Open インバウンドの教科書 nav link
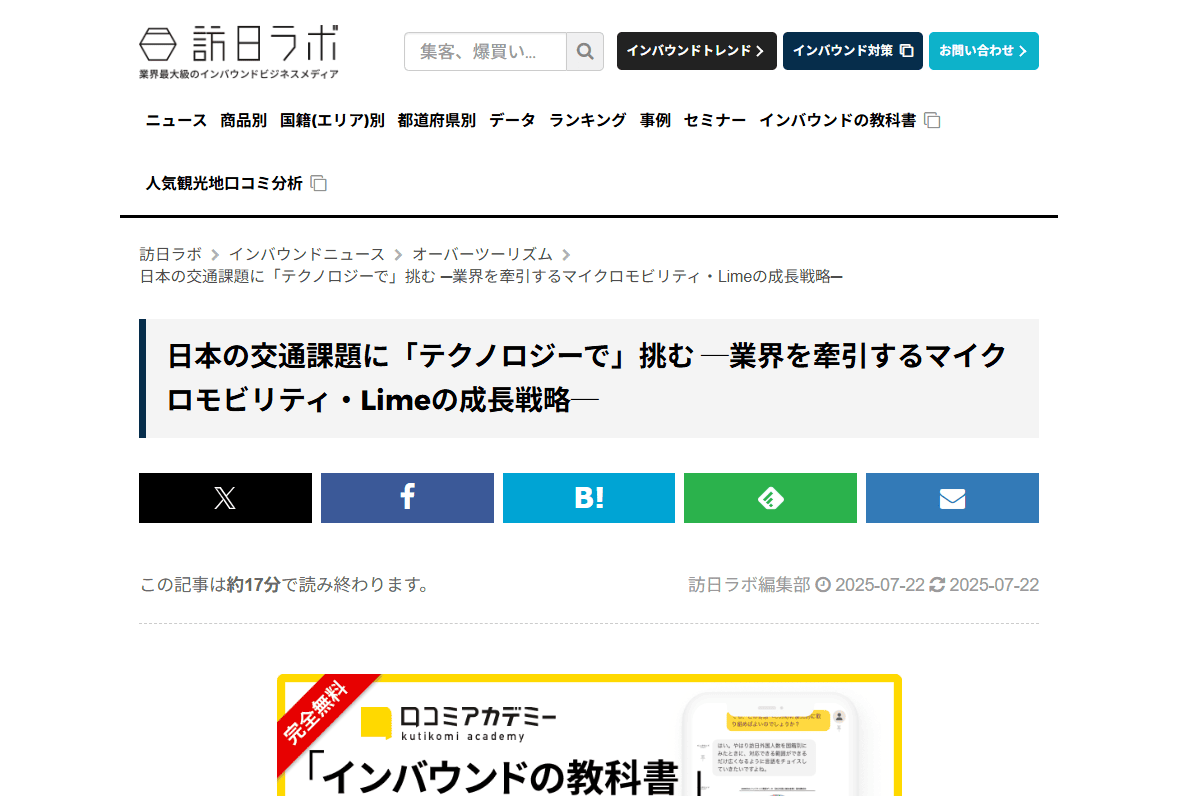 tap(837, 120)
